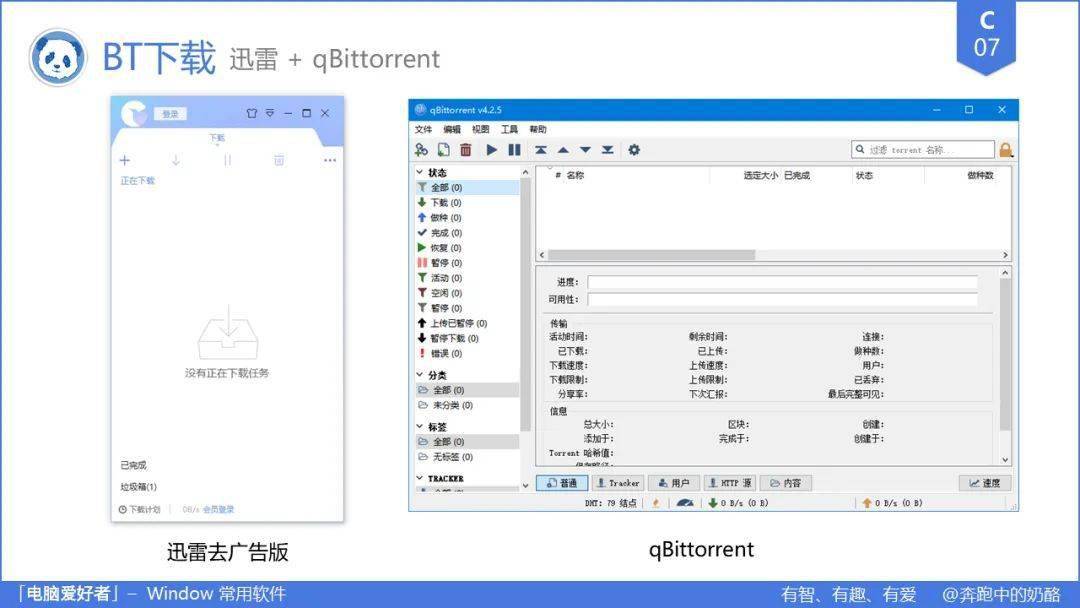The height and width of the screenshot is (608, 1080).
Task: Select 已完成 in Xunlei
Action: coord(133,465)
